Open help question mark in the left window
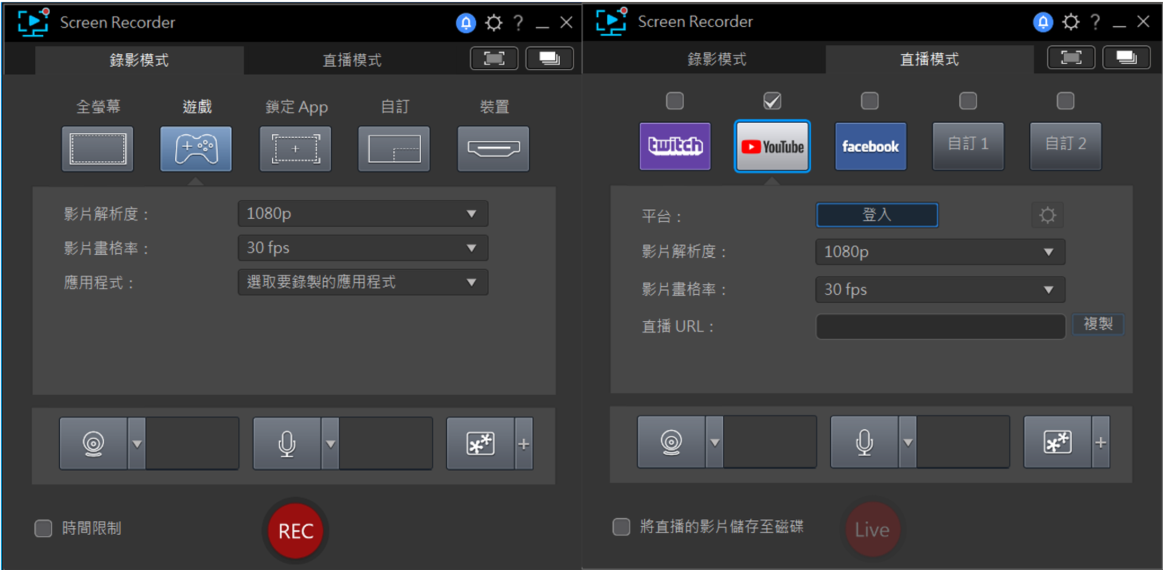The width and height of the screenshot is (1163, 570). pyautogui.click(x=518, y=23)
